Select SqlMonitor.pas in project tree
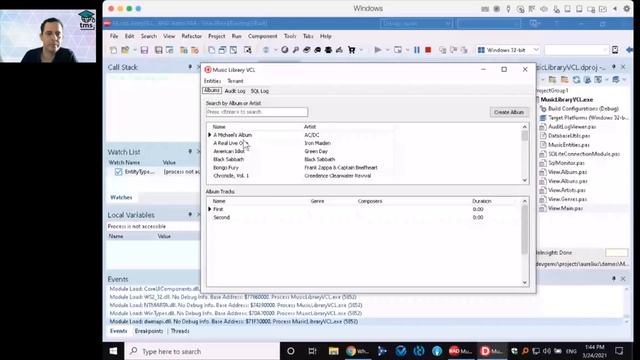 pyautogui.click(x=567, y=163)
